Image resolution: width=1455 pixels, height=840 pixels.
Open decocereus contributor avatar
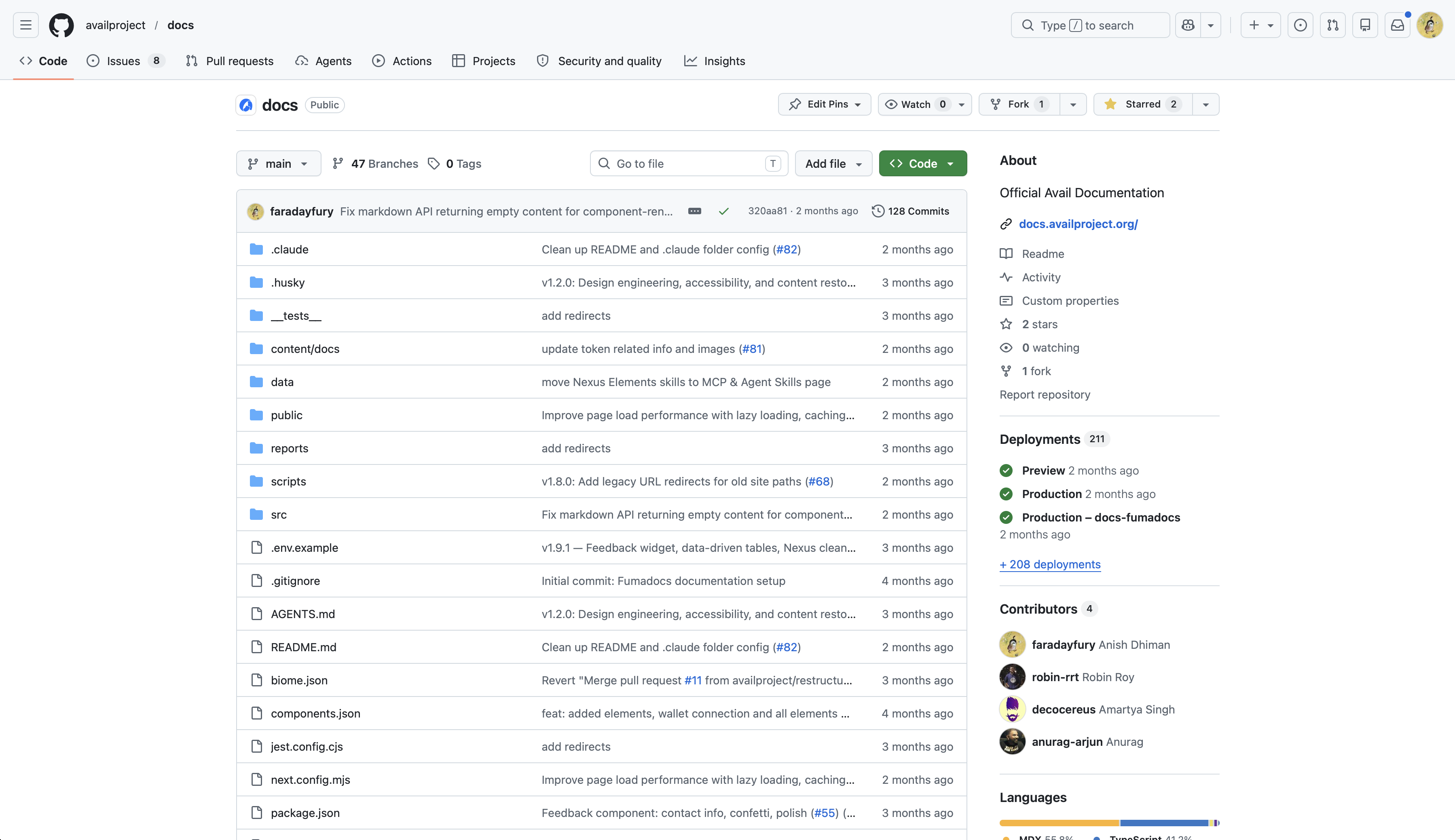pyautogui.click(x=1012, y=709)
